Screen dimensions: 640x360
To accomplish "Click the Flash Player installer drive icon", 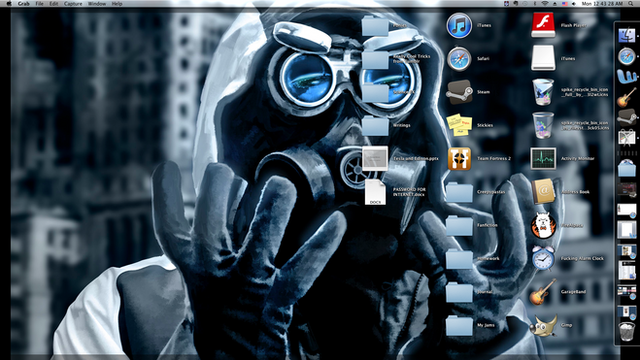I will pos(543,25).
